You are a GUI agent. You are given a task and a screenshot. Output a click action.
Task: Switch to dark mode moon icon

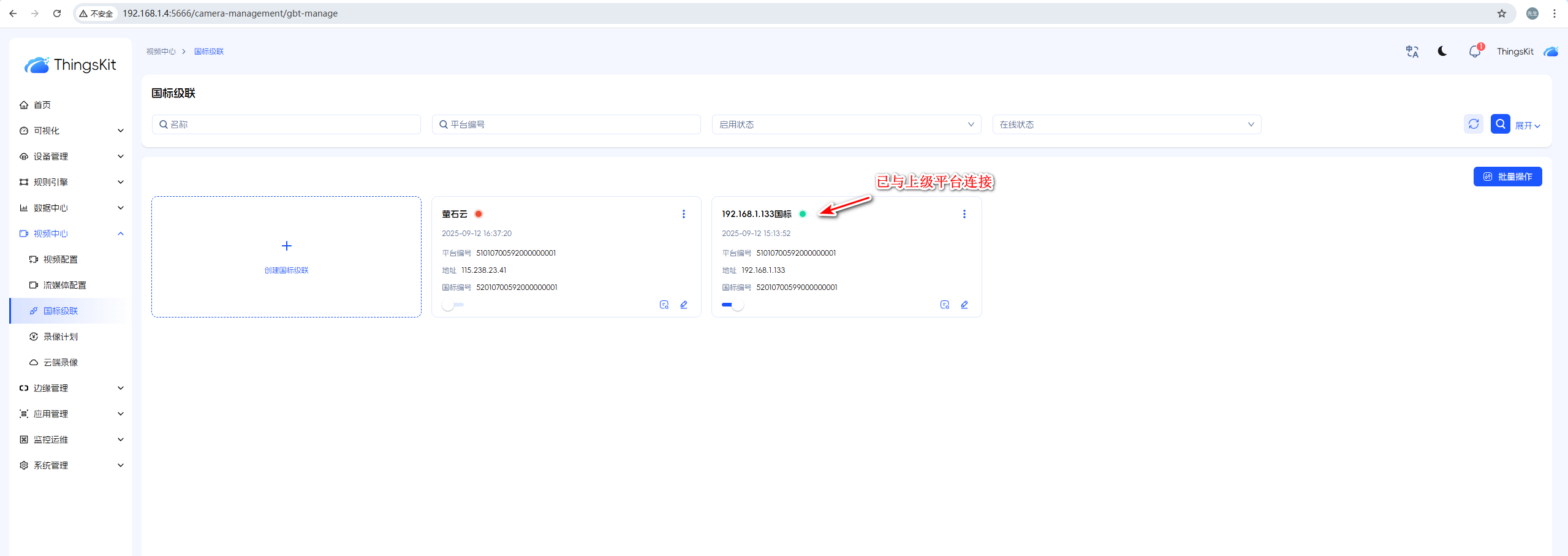click(1442, 51)
